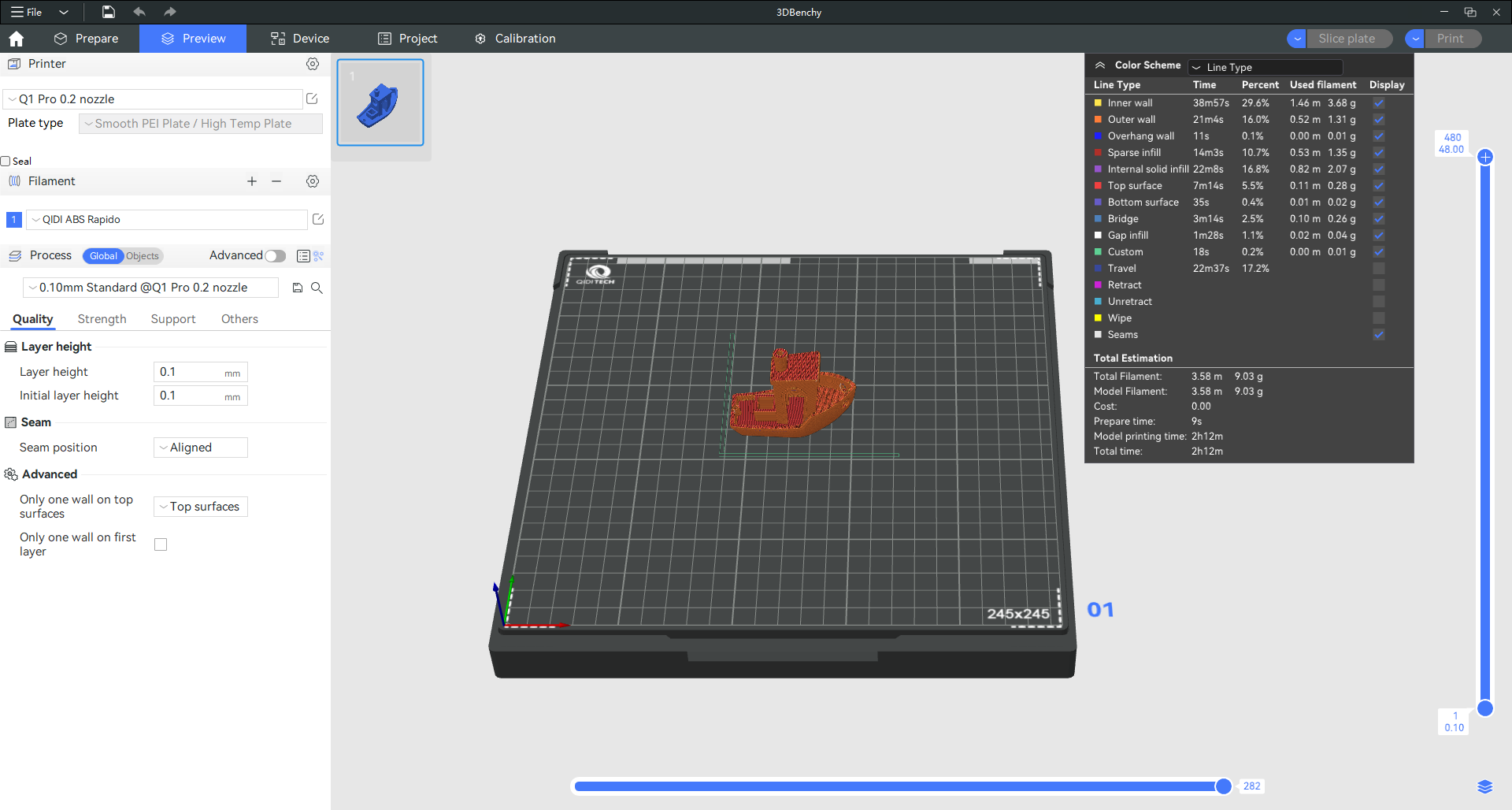The height and width of the screenshot is (810, 1512).
Task: Open the File menu dropdown arrow
Action: click(x=64, y=12)
